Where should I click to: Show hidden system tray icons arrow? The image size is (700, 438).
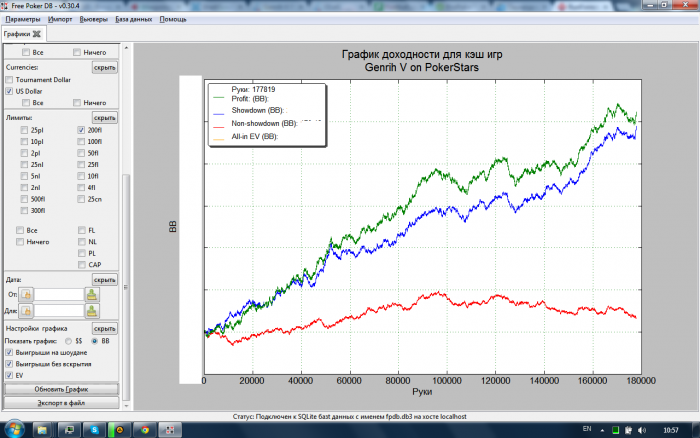point(602,430)
